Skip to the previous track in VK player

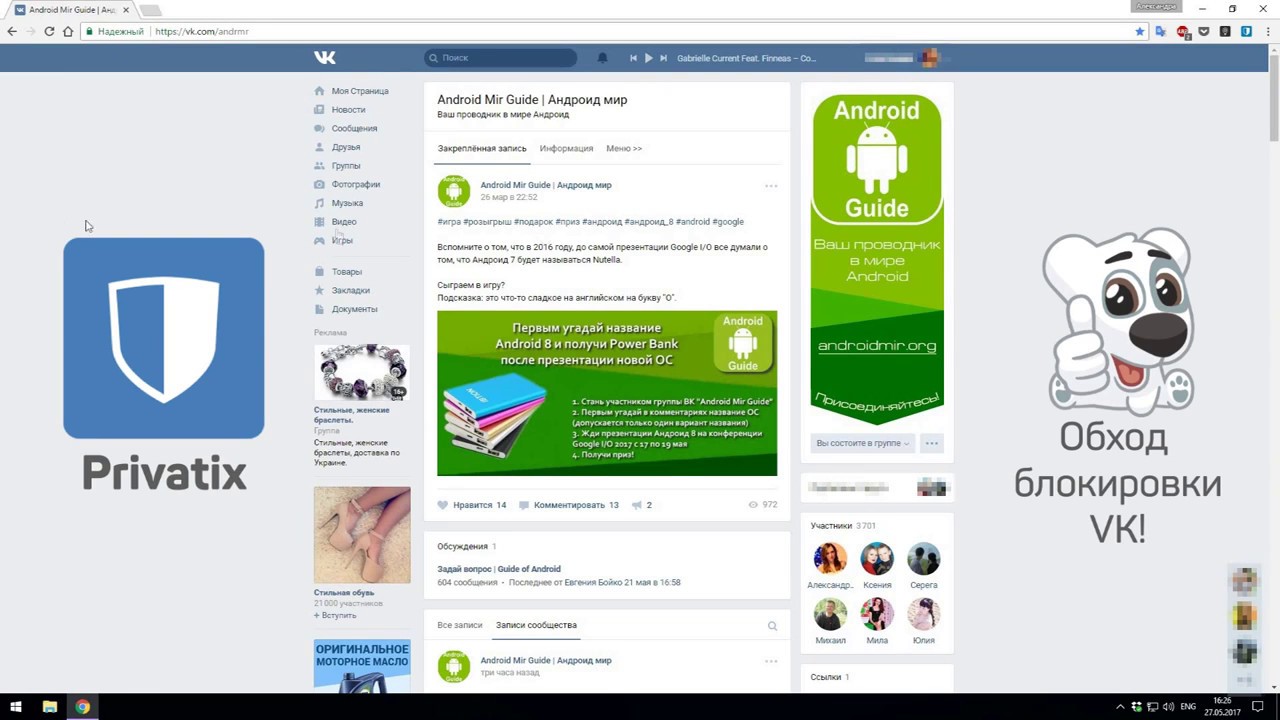pos(633,58)
